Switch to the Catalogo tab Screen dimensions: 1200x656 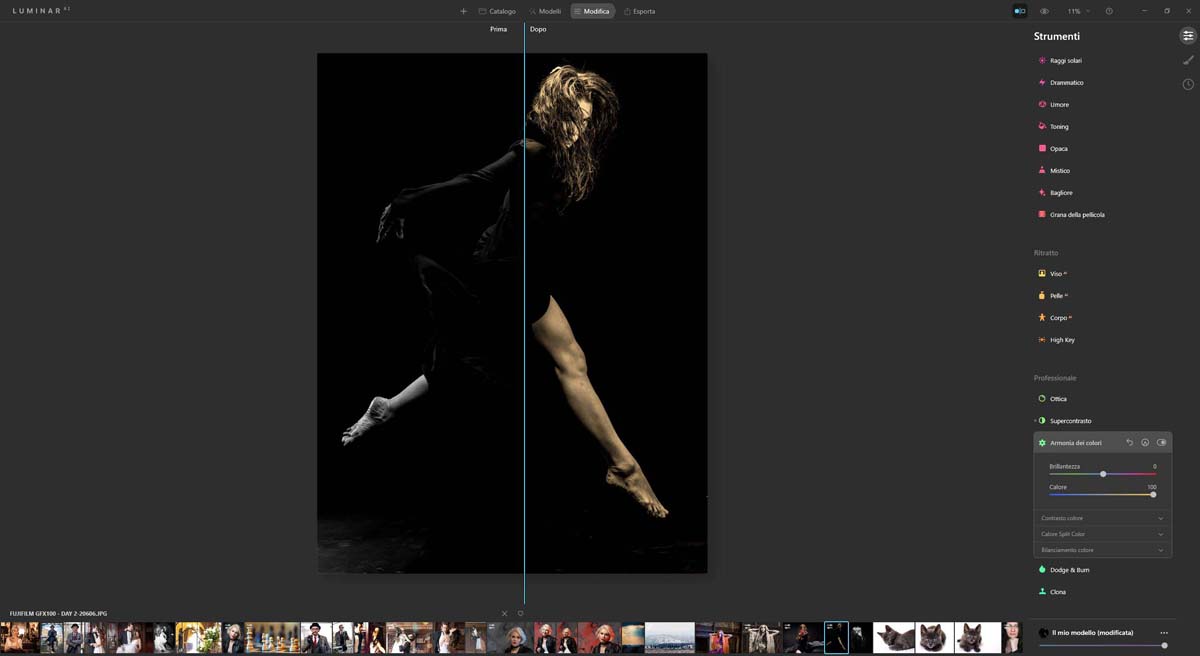tap(497, 11)
